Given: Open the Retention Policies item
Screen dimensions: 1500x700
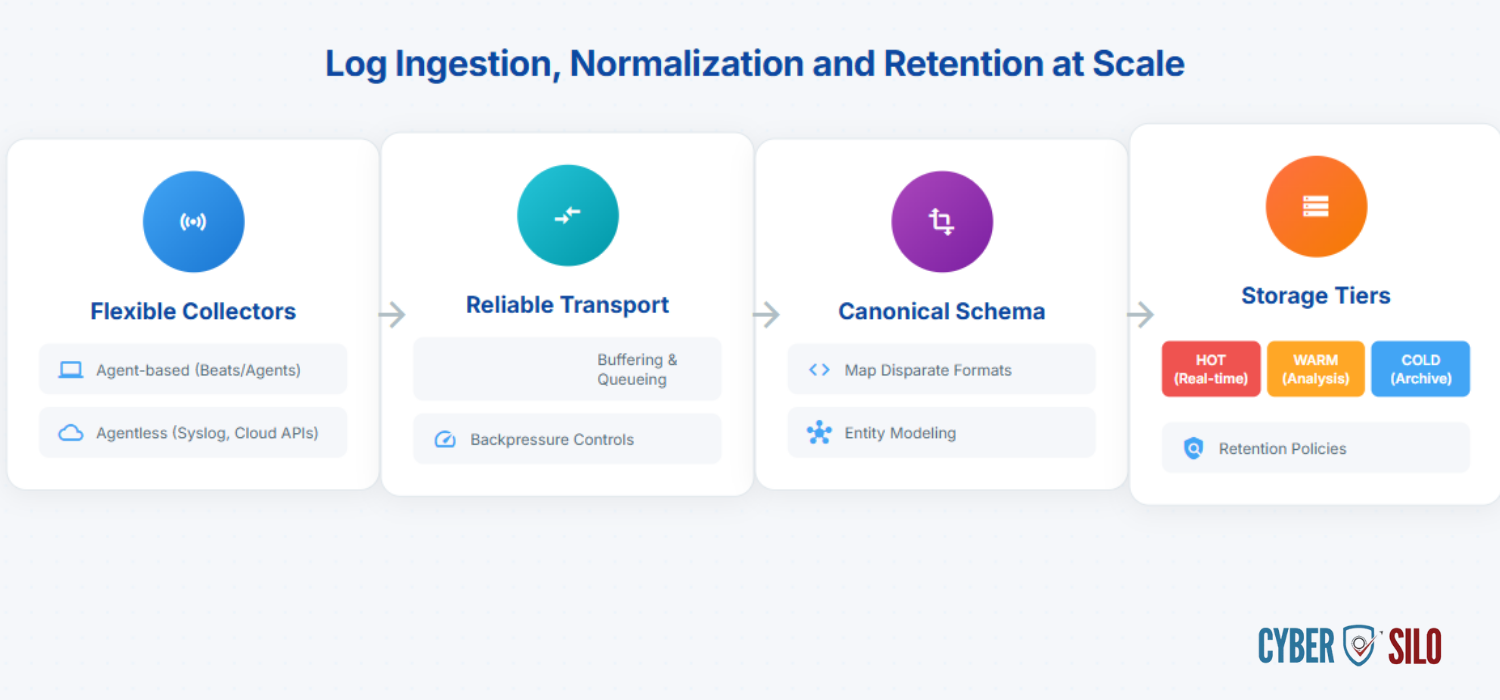Looking at the screenshot, I should click(x=1316, y=448).
